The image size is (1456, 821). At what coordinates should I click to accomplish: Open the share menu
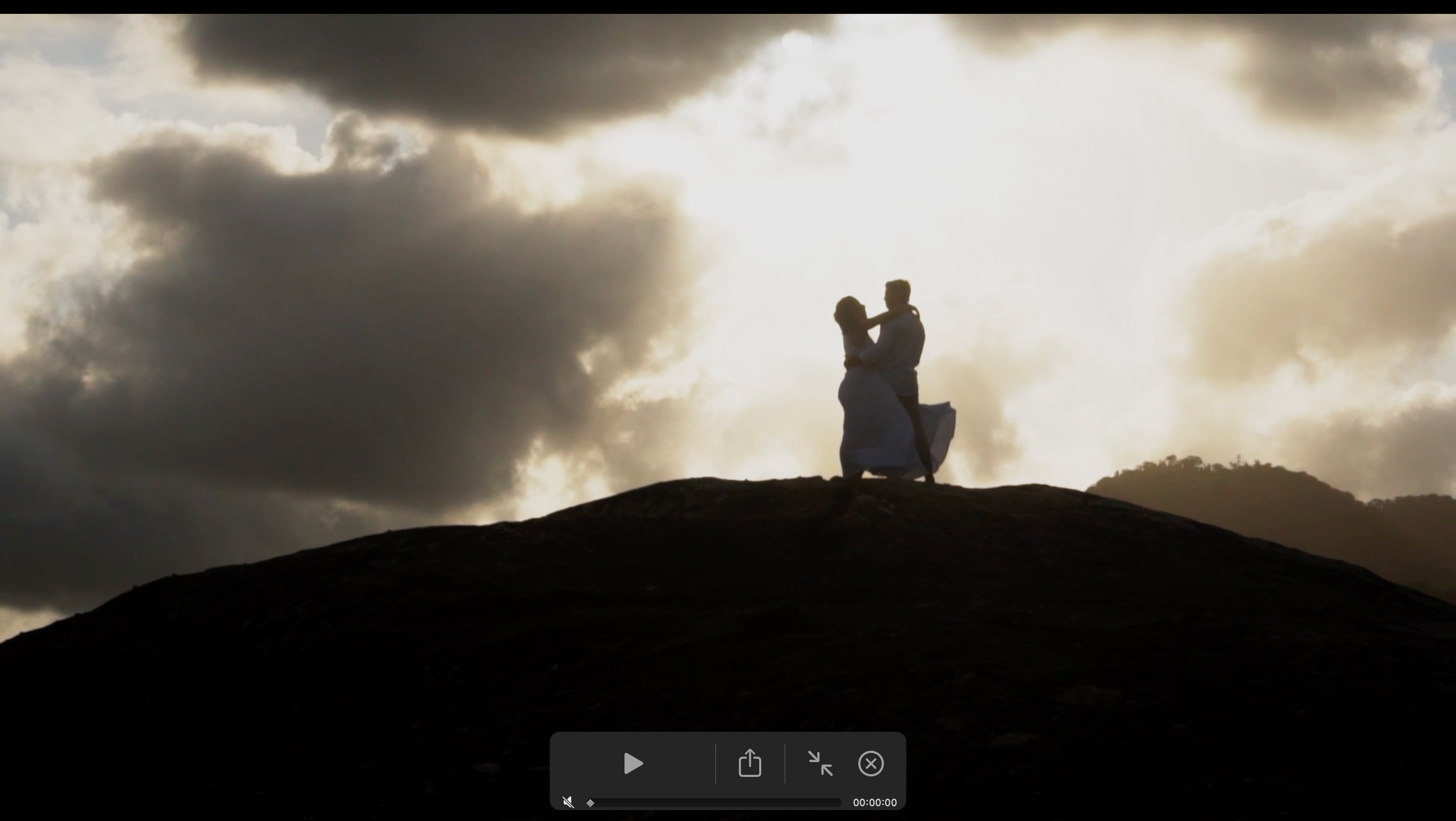(749, 763)
